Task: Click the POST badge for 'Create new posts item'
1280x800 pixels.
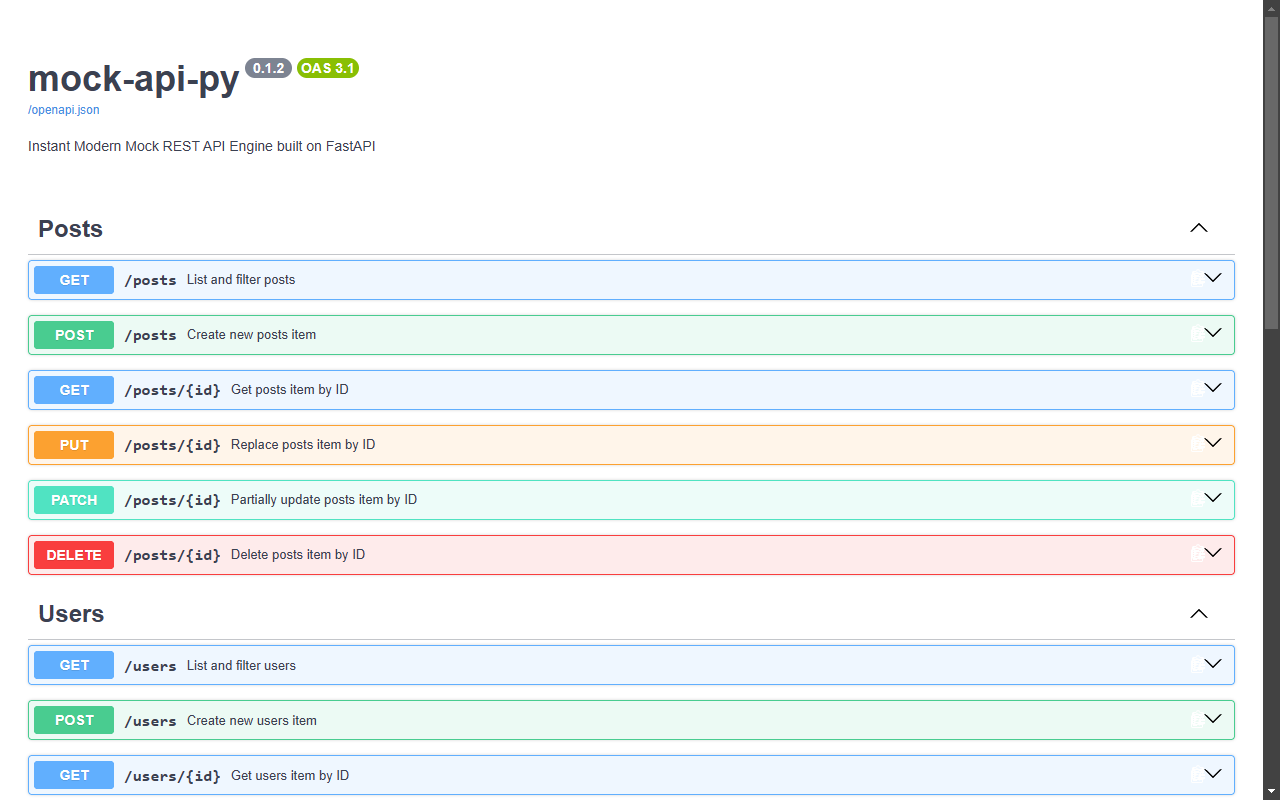Action: (74, 335)
